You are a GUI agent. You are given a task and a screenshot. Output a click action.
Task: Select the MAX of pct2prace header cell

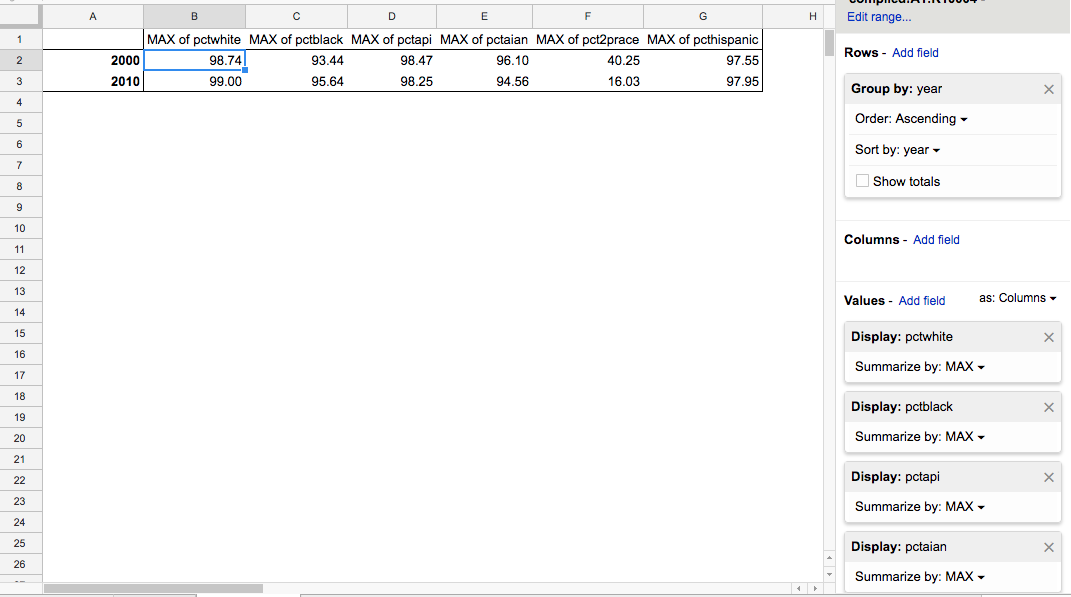pyautogui.click(x=588, y=40)
